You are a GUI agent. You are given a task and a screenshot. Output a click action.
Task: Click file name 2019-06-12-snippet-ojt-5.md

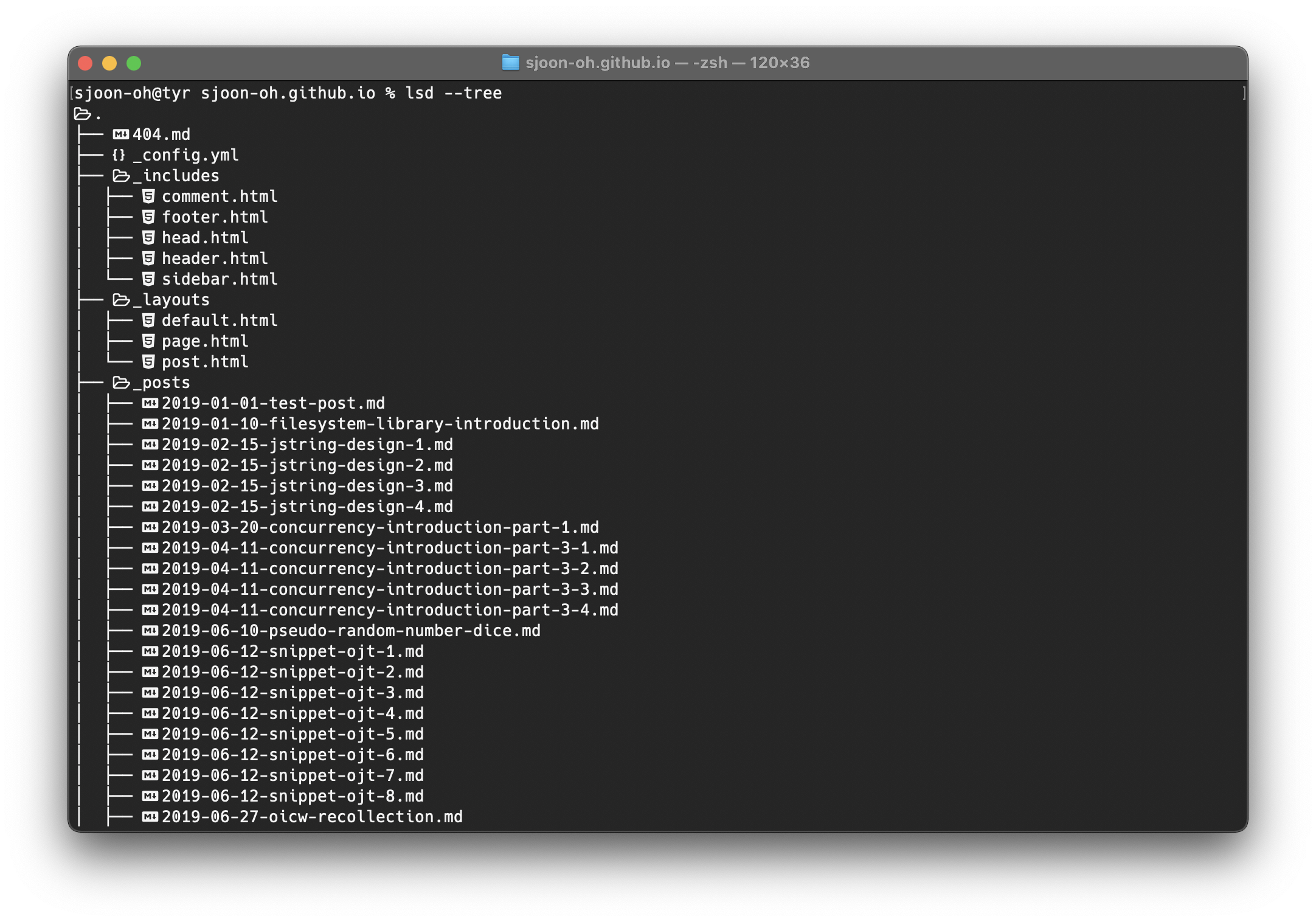pyautogui.click(x=293, y=734)
